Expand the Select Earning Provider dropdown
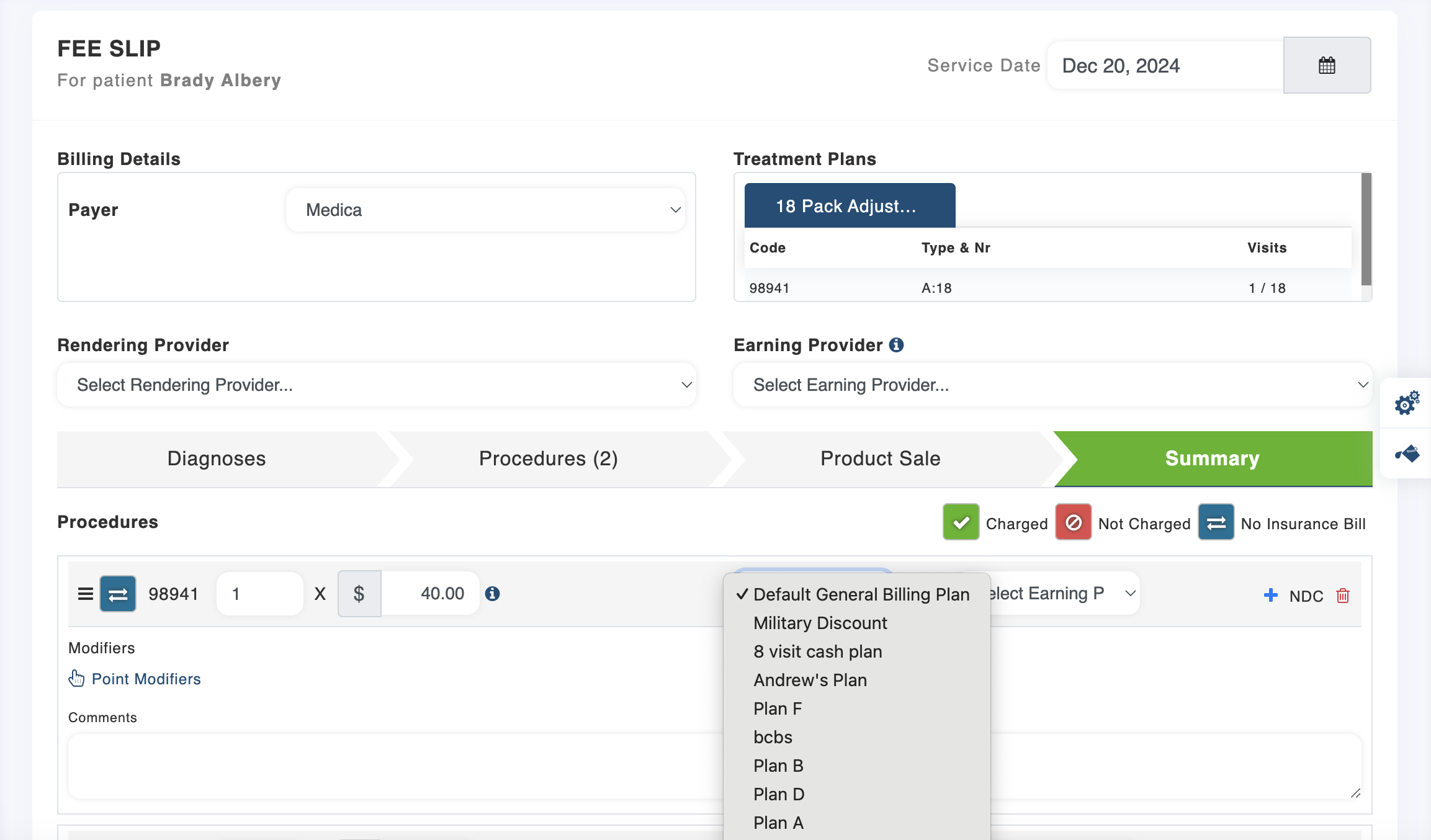 point(1052,385)
